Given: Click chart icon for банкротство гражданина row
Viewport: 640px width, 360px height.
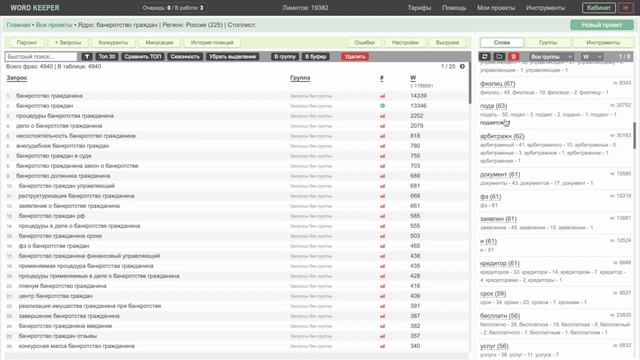Looking at the screenshot, I should pos(382,96).
